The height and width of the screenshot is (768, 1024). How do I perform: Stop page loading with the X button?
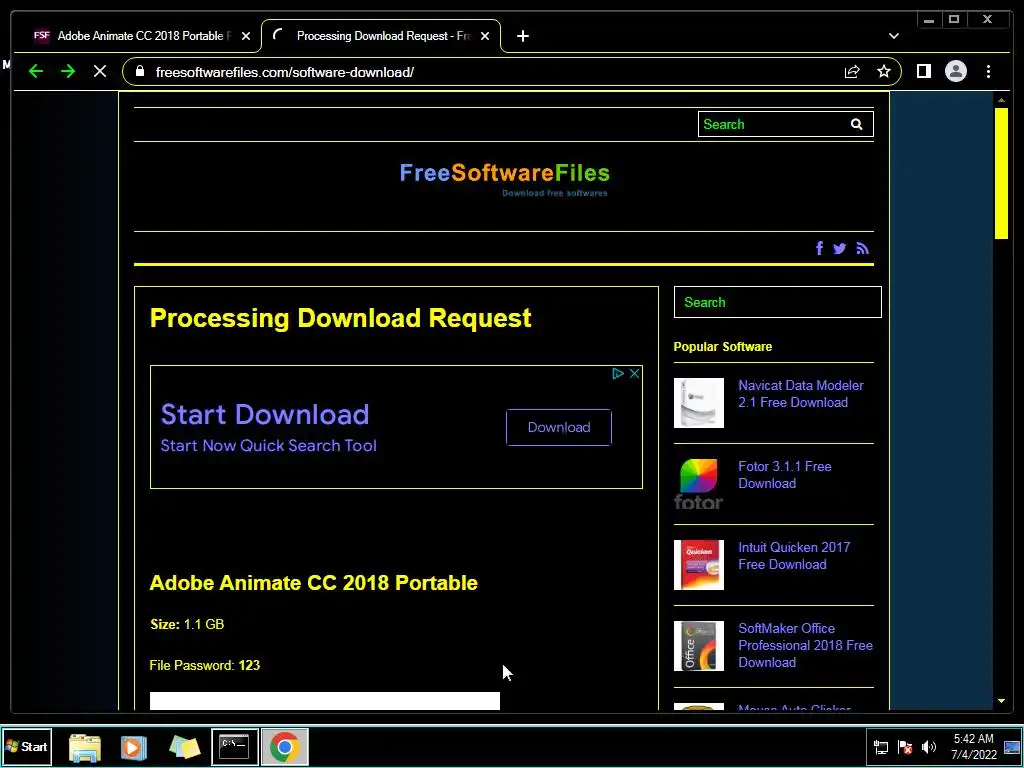click(100, 71)
